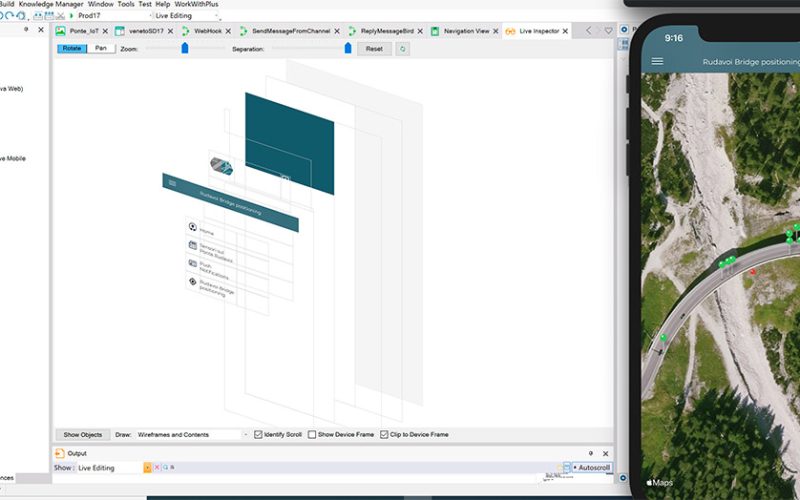
Task: Adjust the Zoom slider handle
Action: click(185, 48)
